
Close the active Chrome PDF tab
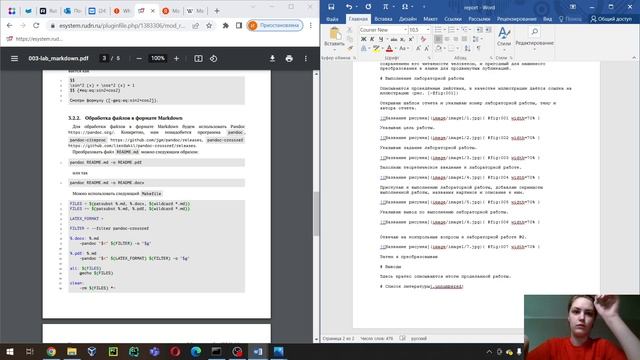[x=153, y=11]
